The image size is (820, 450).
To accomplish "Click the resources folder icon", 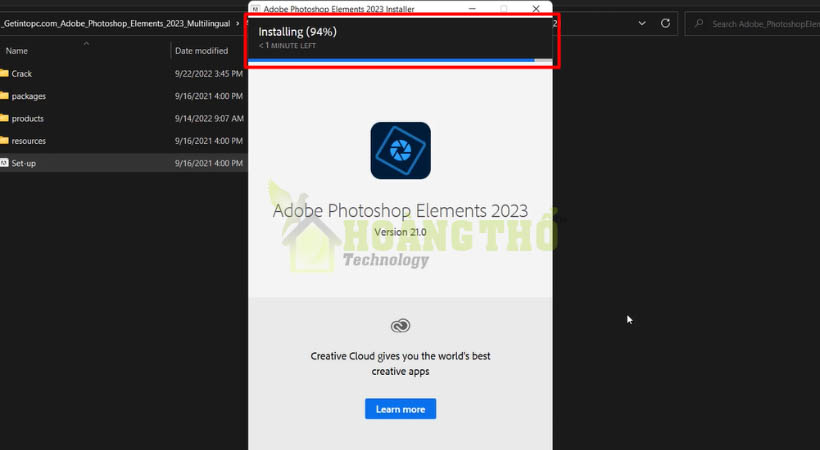I will tap(4, 140).
